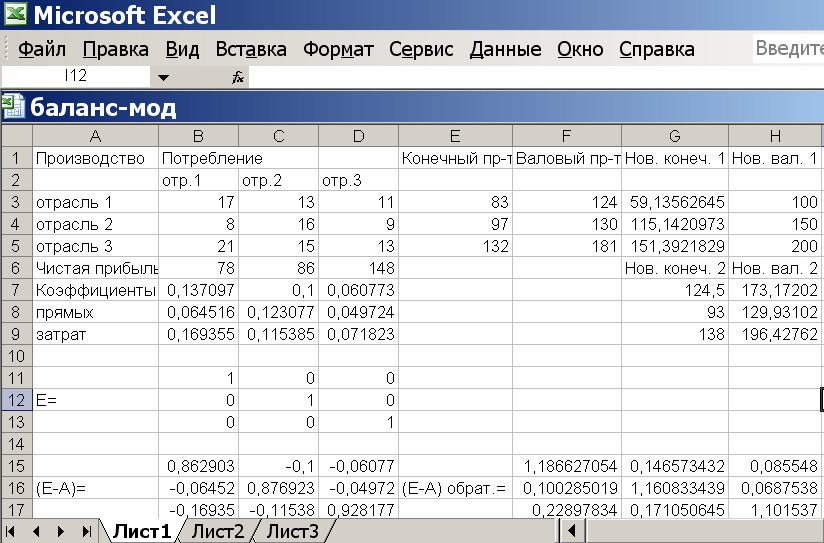Viewport: 824px width, 543px height.
Task: Select row 16 header
Action: tap(17, 488)
